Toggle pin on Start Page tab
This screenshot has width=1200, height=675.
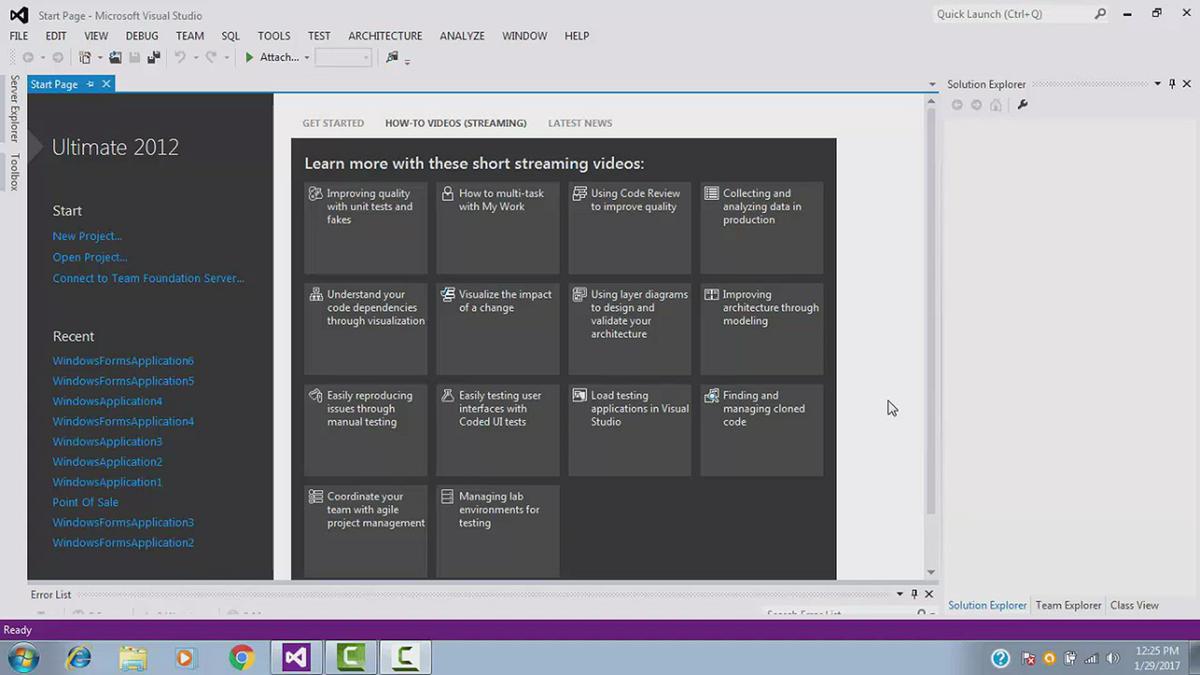90,84
